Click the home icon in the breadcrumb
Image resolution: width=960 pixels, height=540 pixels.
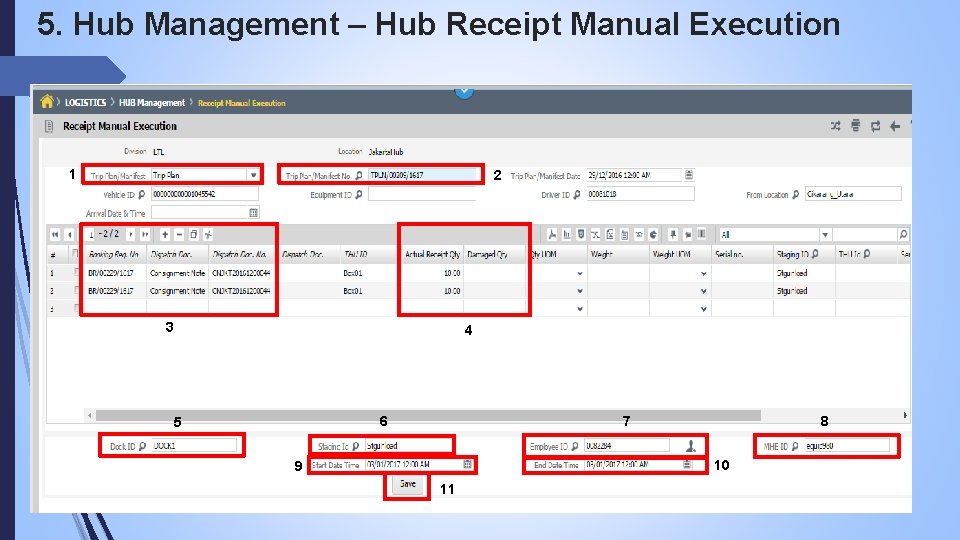[47, 102]
